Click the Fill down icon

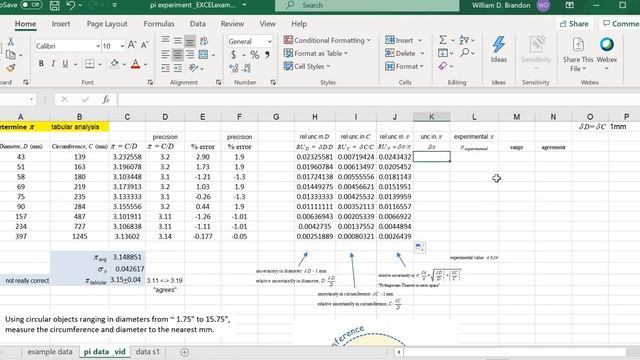(x=443, y=53)
